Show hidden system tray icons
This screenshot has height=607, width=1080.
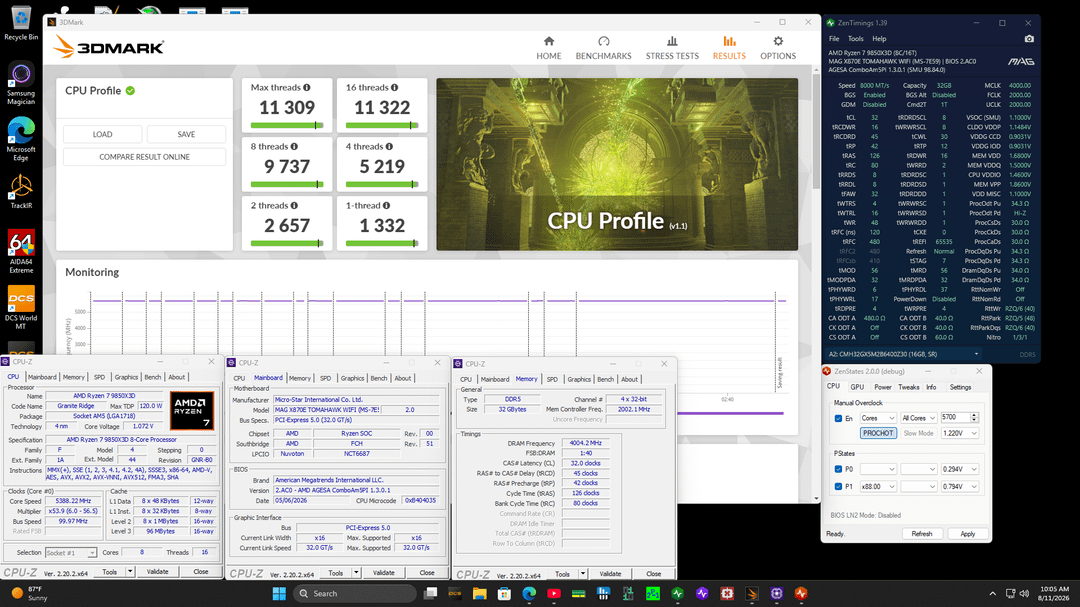[x=993, y=593]
